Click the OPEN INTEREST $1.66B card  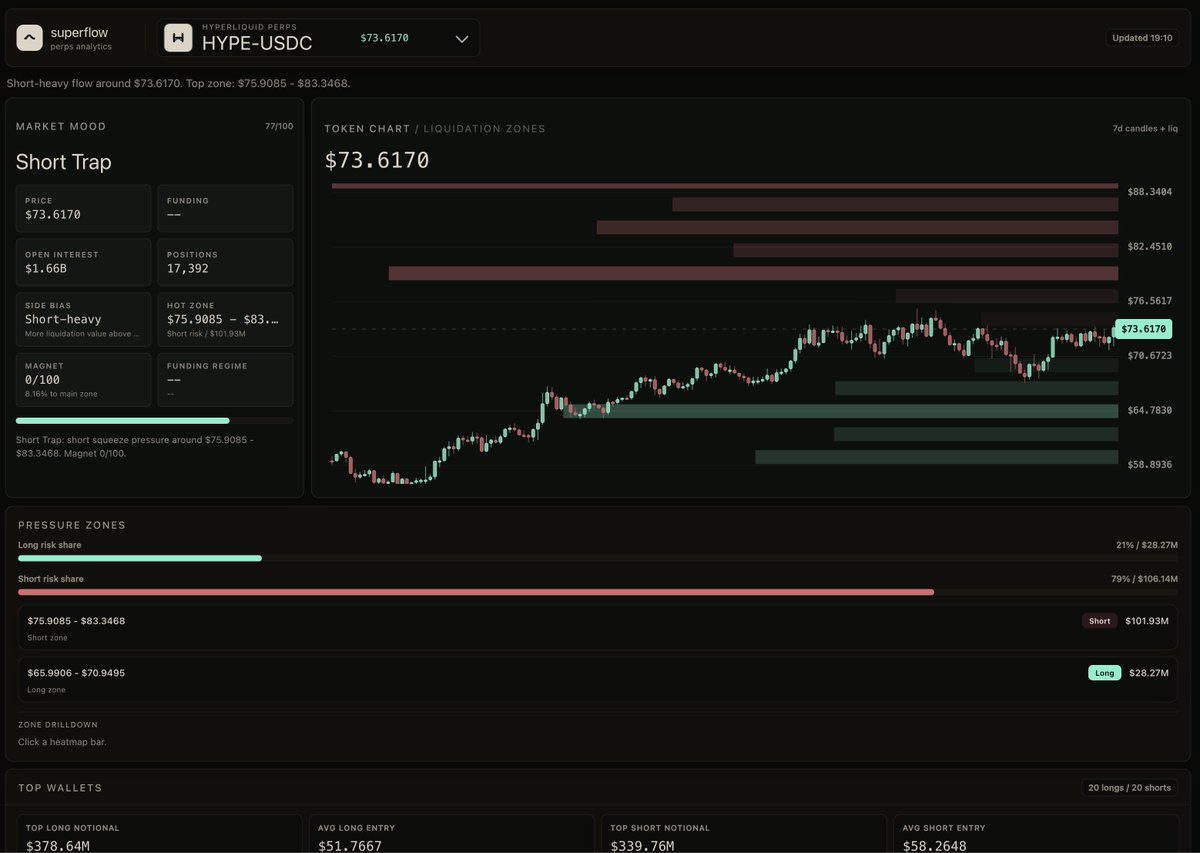(83, 262)
